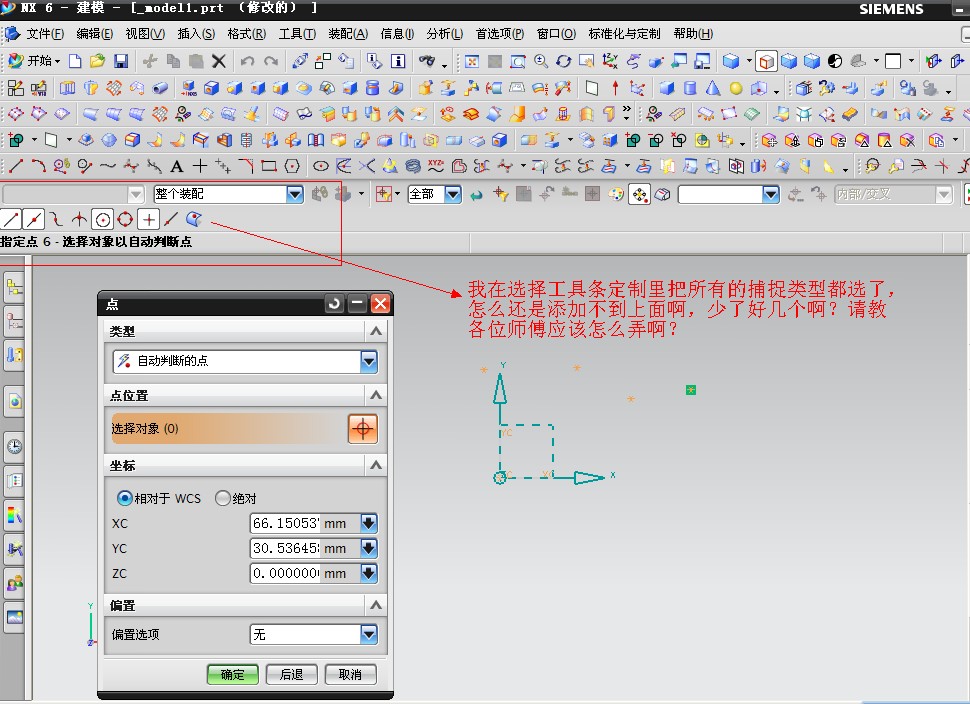Select the black-and-white face analysis display icon
Image resolution: width=970 pixels, height=704 pixels.
click(835, 61)
